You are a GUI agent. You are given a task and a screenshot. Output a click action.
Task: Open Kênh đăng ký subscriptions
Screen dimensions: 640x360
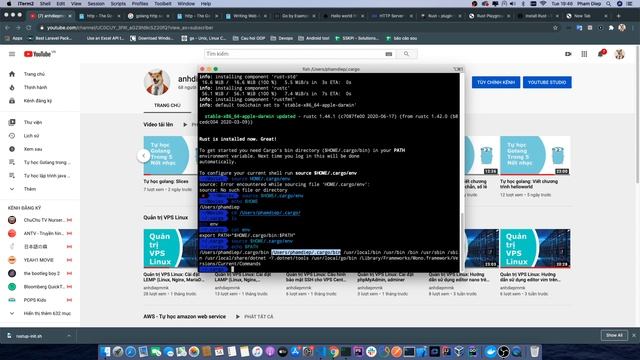click(38, 101)
